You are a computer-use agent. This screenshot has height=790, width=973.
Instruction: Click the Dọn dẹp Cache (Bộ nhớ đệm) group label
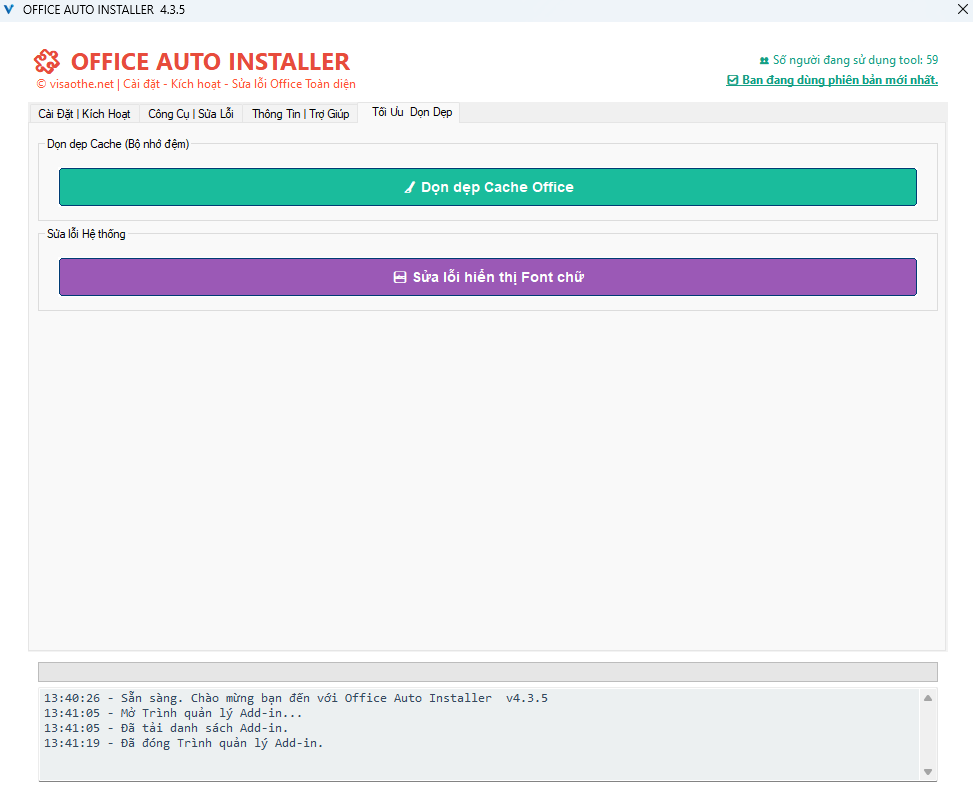pyautogui.click(x=118, y=144)
